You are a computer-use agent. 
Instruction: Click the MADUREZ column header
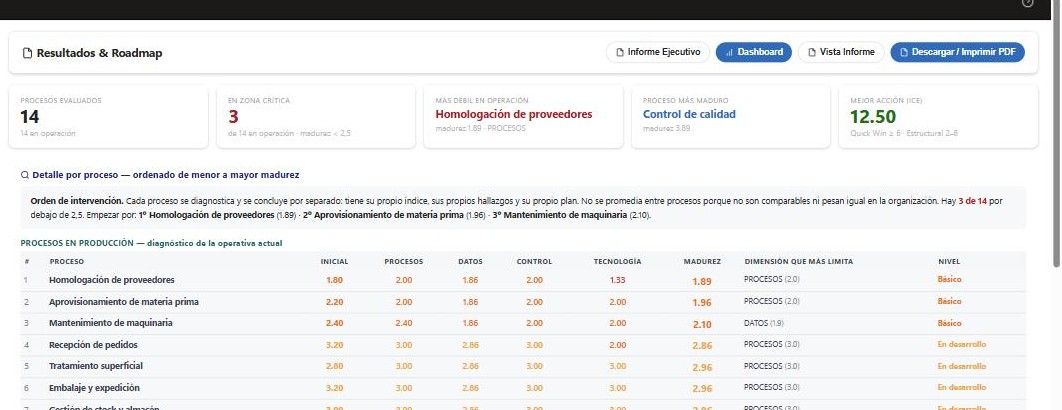[702, 262]
